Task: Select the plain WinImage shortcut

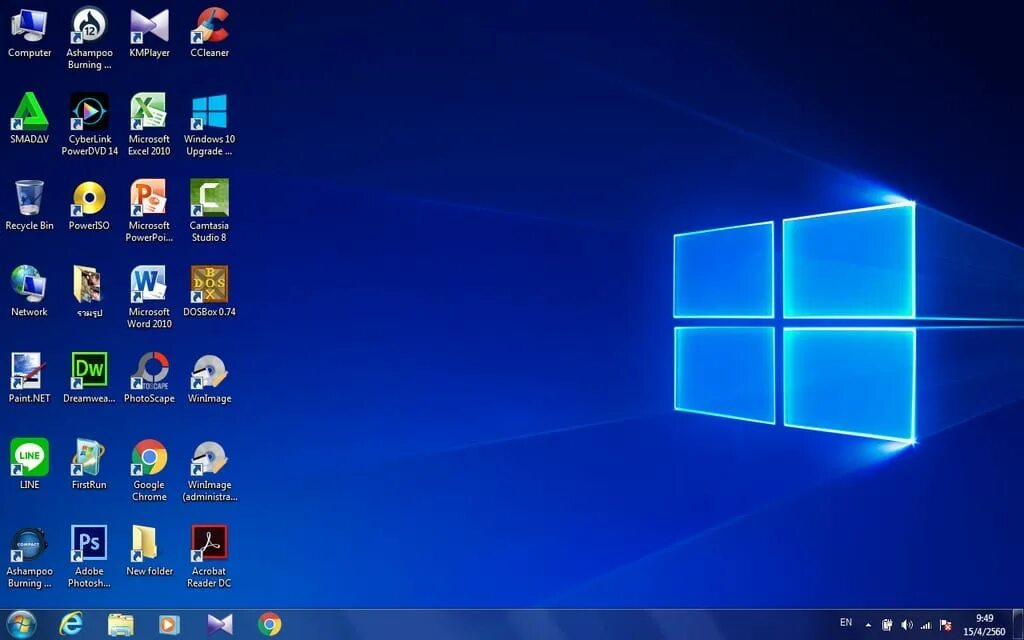Action: pos(210,378)
